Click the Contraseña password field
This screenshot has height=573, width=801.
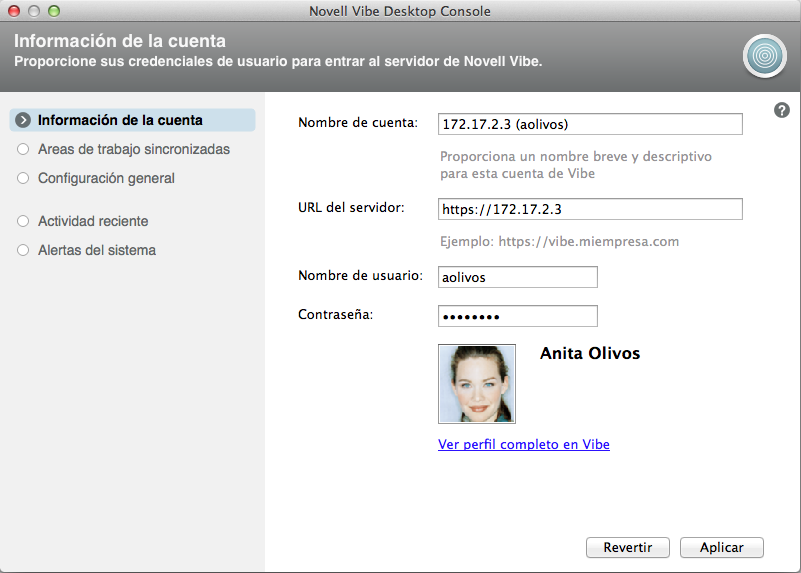(x=517, y=316)
